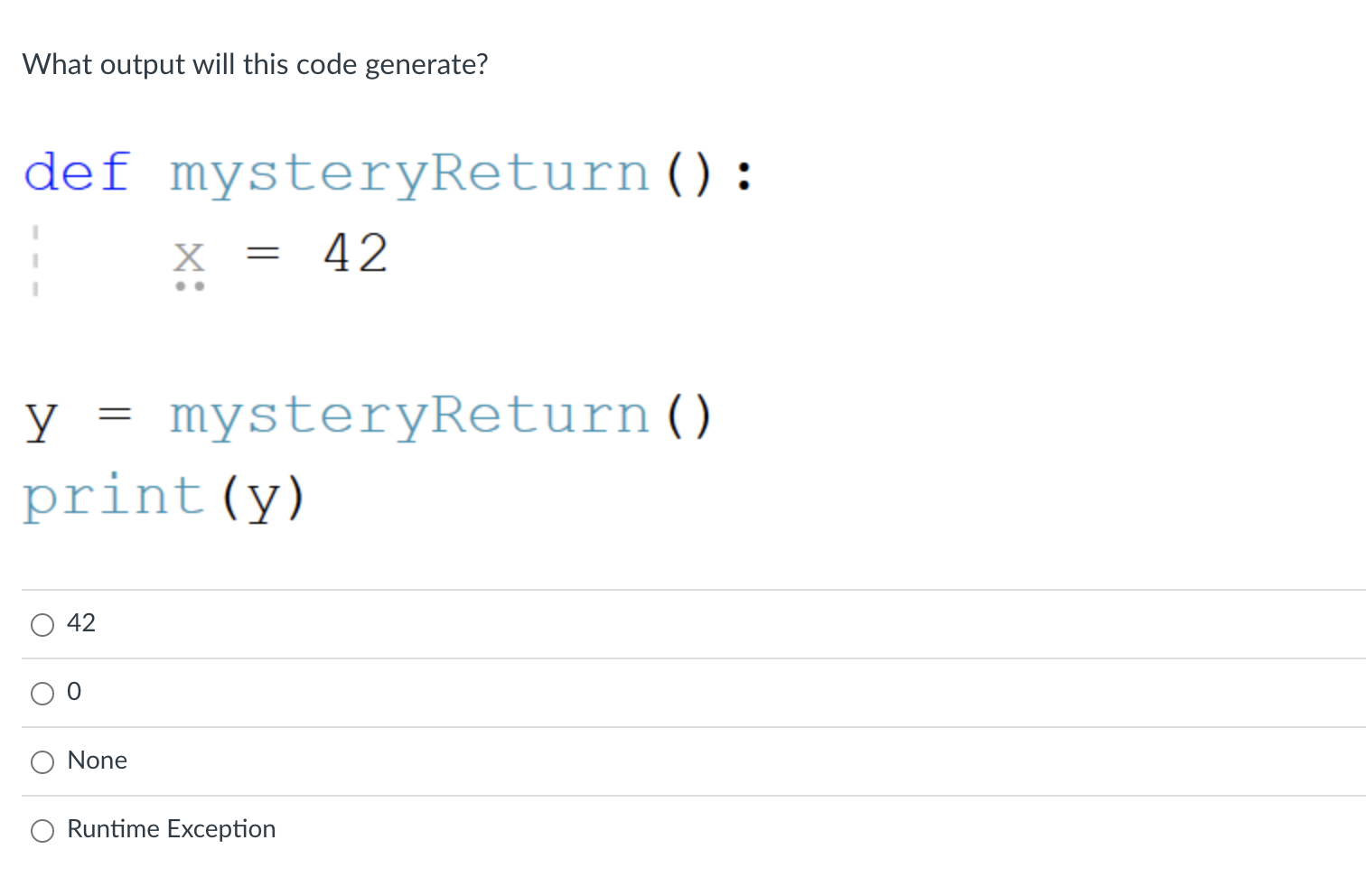Select the radio button for answer 0

tap(42, 693)
